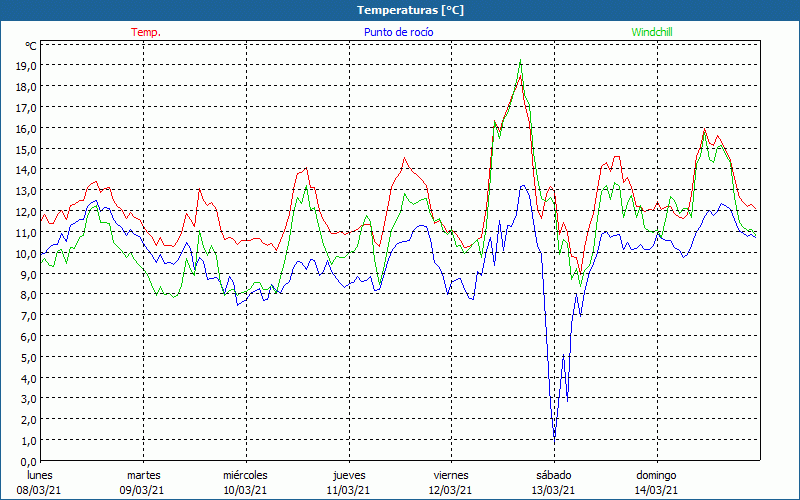Click the '14/03/21' date label
The image size is (800, 500).
tap(656, 490)
